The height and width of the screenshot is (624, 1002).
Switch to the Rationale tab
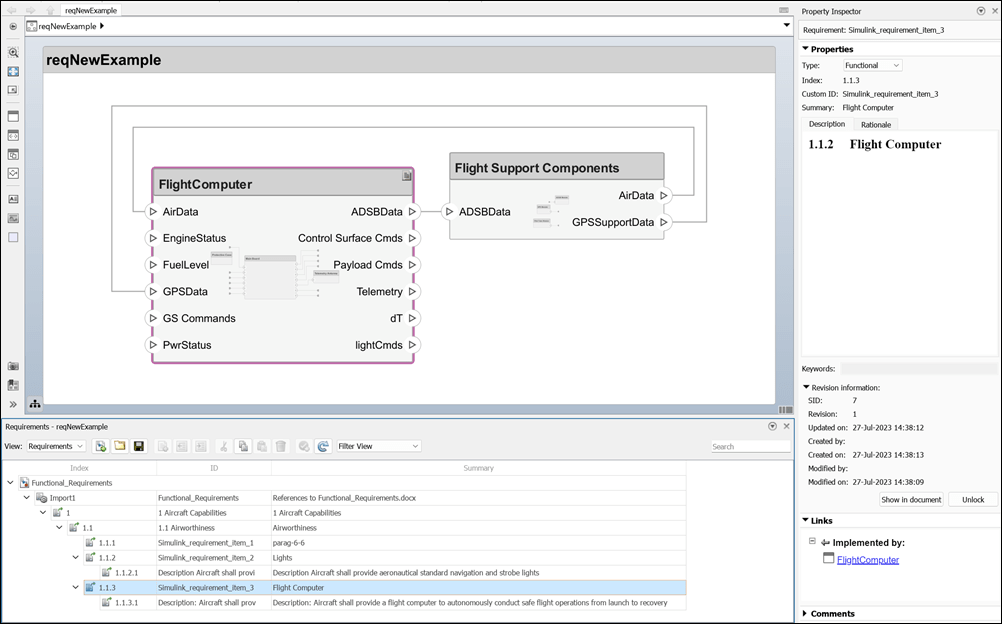(875, 124)
